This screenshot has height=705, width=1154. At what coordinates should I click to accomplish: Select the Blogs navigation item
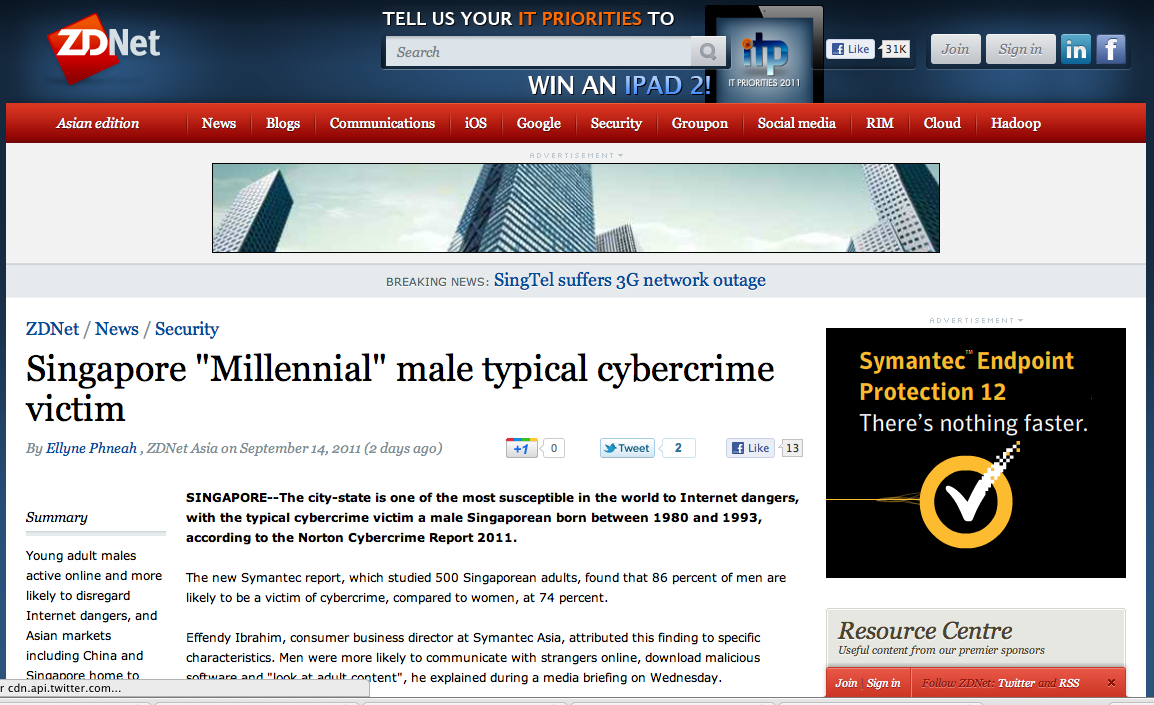(x=283, y=123)
